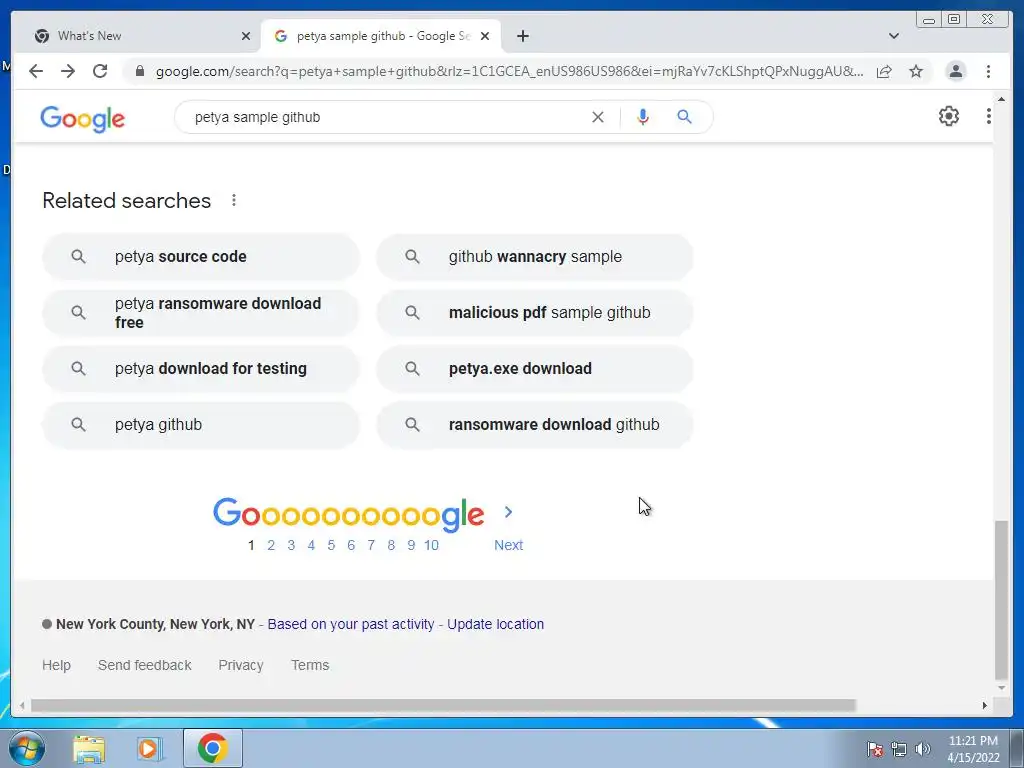This screenshot has width=1024, height=768.
Task: Go to results page 10
Action: (431, 545)
